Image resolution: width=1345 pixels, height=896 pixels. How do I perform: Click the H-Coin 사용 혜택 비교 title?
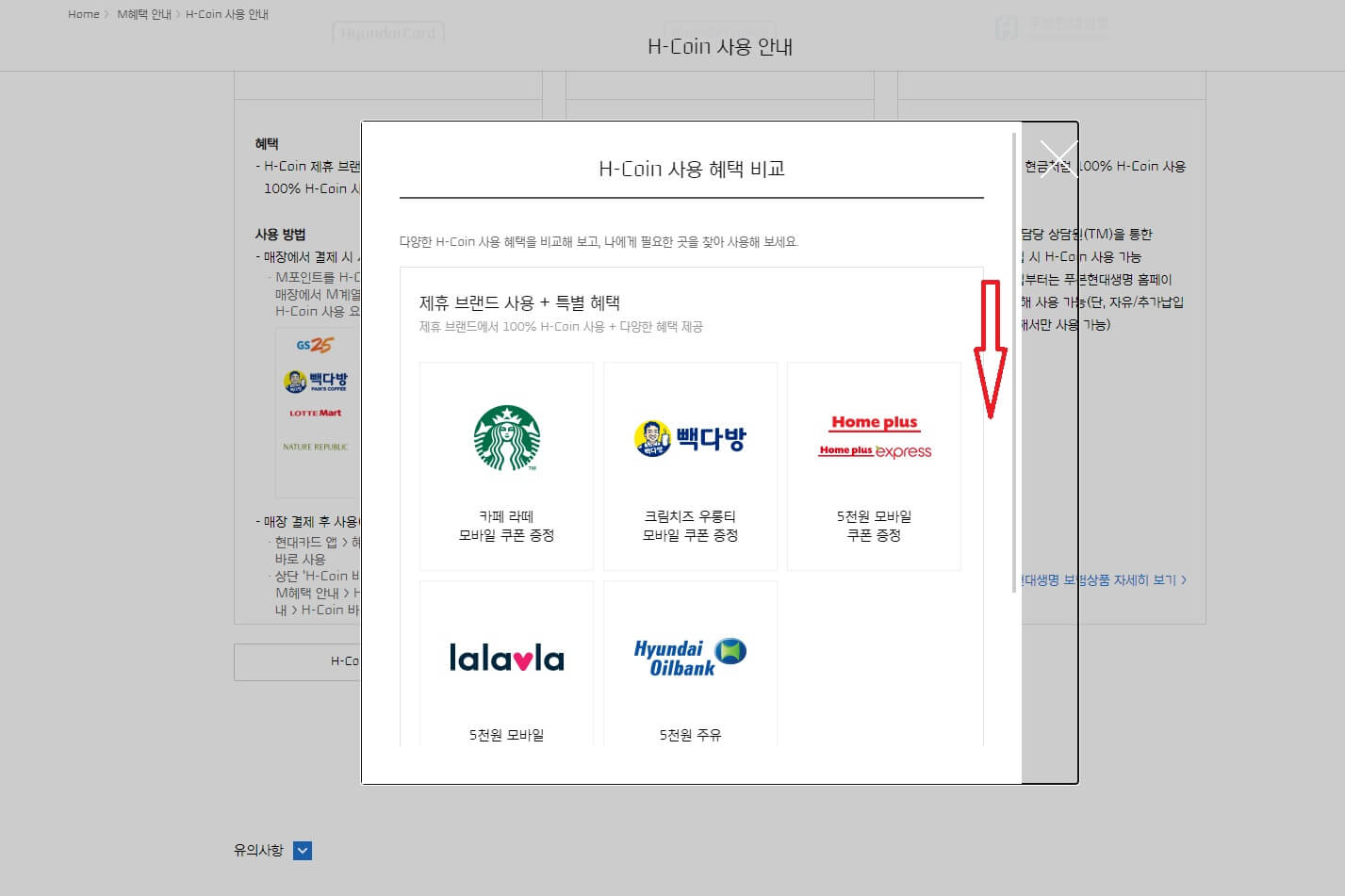[x=692, y=169]
